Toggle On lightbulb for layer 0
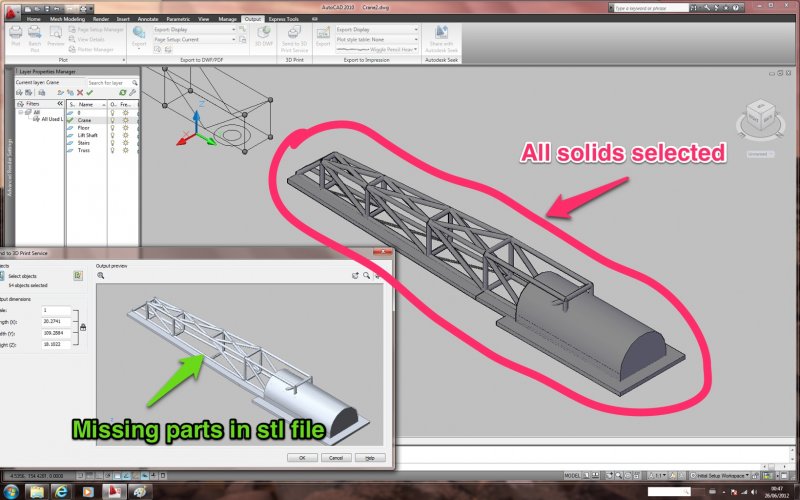Viewport: 800px width, 500px height. pyautogui.click(x=113, y=112)
